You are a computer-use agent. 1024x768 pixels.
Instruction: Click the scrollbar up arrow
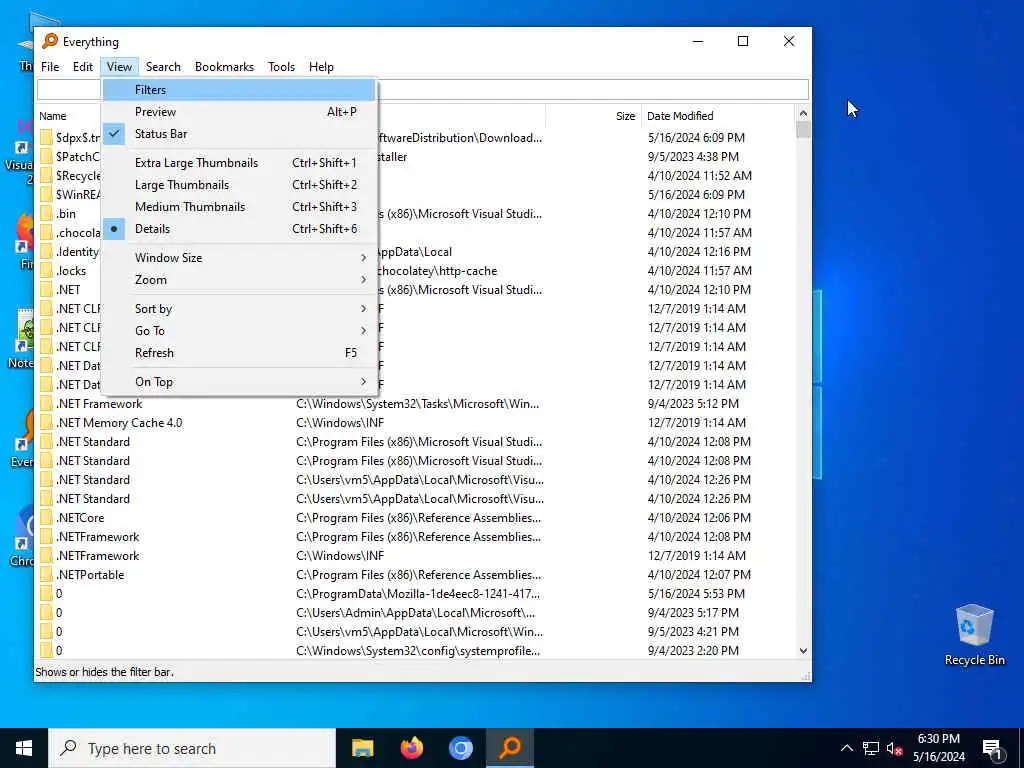(803, 113)
